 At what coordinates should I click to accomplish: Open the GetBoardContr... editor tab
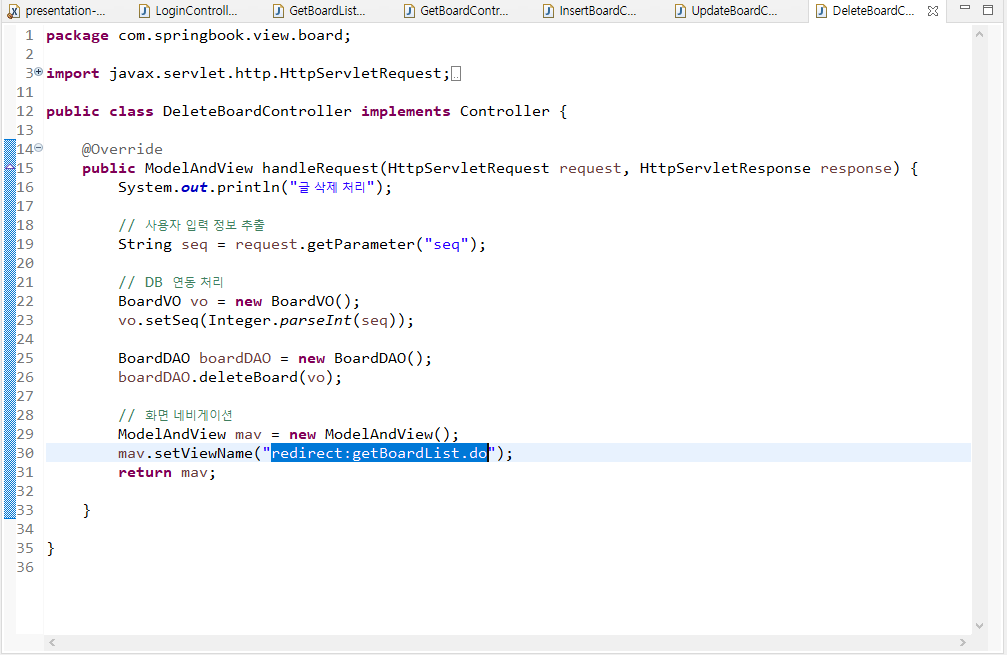pyautogui.click(x=456, y=11)
